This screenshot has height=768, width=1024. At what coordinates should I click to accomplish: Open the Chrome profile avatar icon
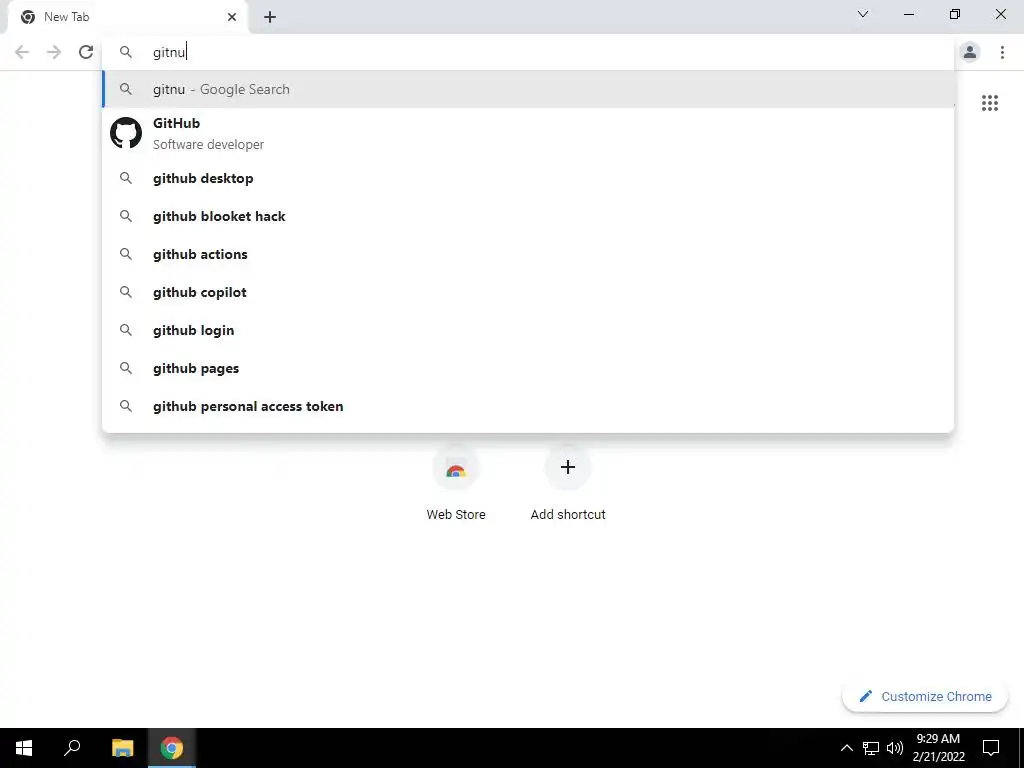(969, 52)
